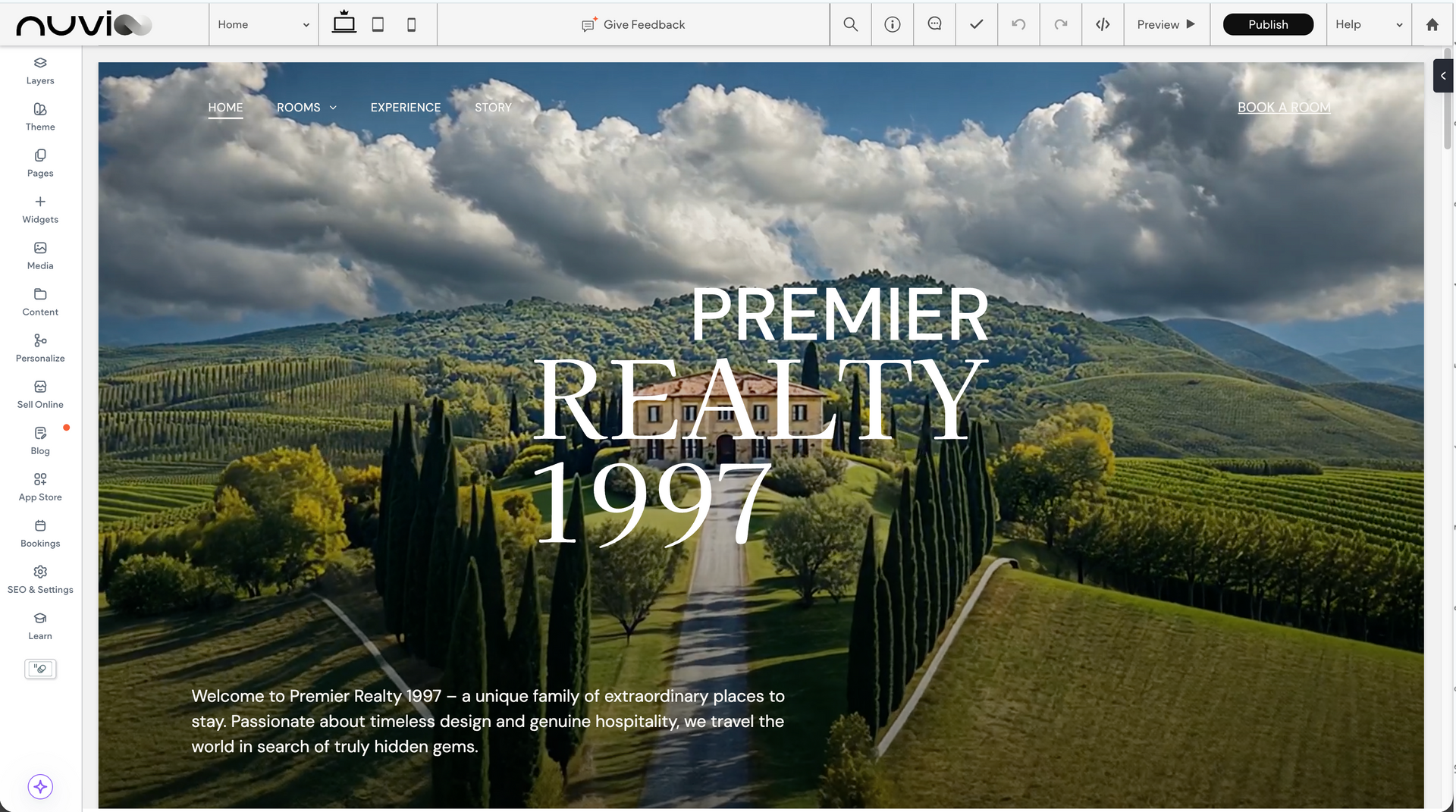The height and width of the screenshot is (812, 1456).
Task: Open the AI assistant button
Action: pos(40,786)
